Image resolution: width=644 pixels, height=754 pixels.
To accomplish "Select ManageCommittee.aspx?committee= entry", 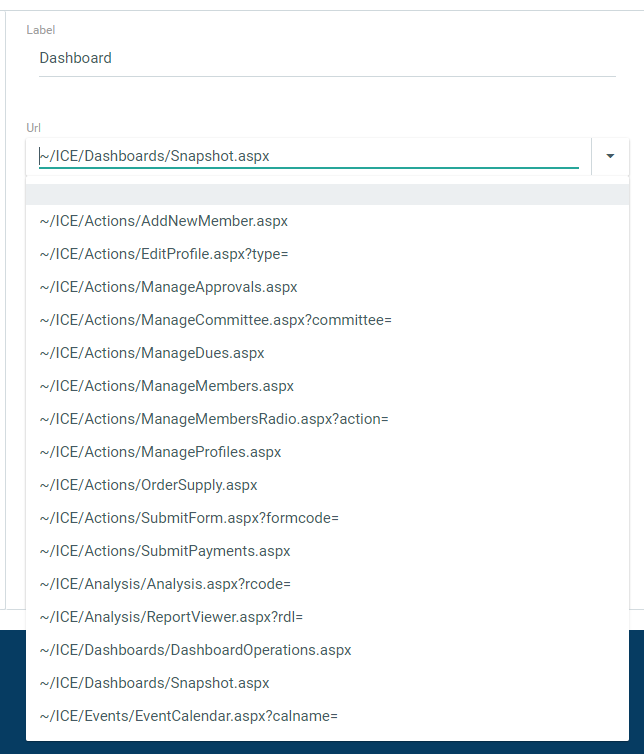I will [215, 320].
